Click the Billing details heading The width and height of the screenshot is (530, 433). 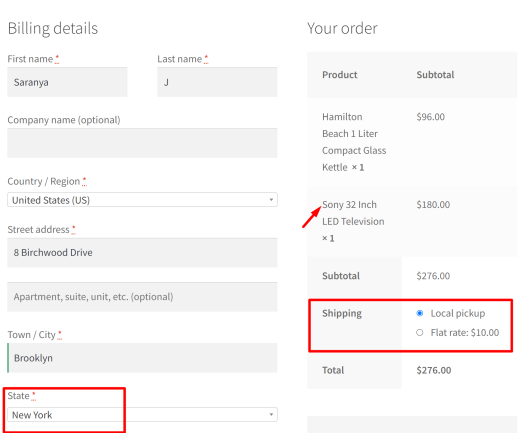pos(53,28)
